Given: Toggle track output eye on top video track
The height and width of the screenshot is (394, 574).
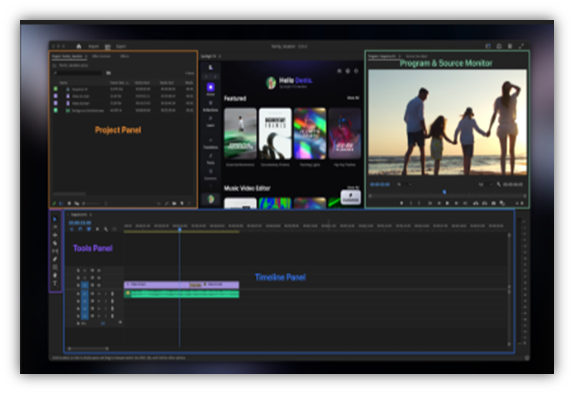Looking at the screenshot, I should (99, 271).
